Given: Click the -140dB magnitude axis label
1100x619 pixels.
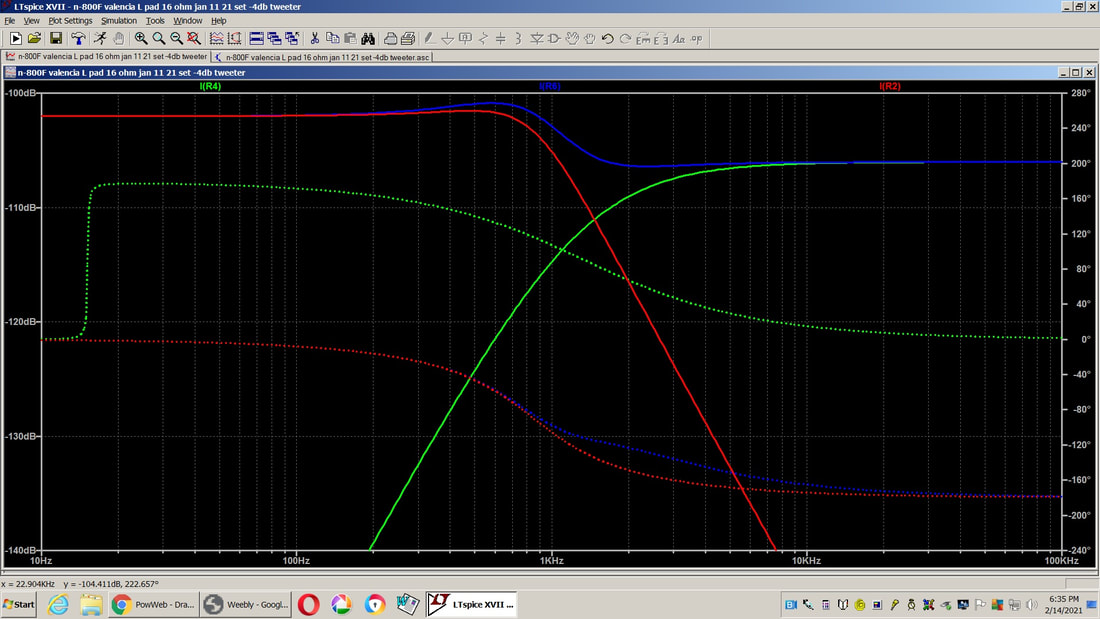Looking at the screenshot, I should tap(21, 550).
